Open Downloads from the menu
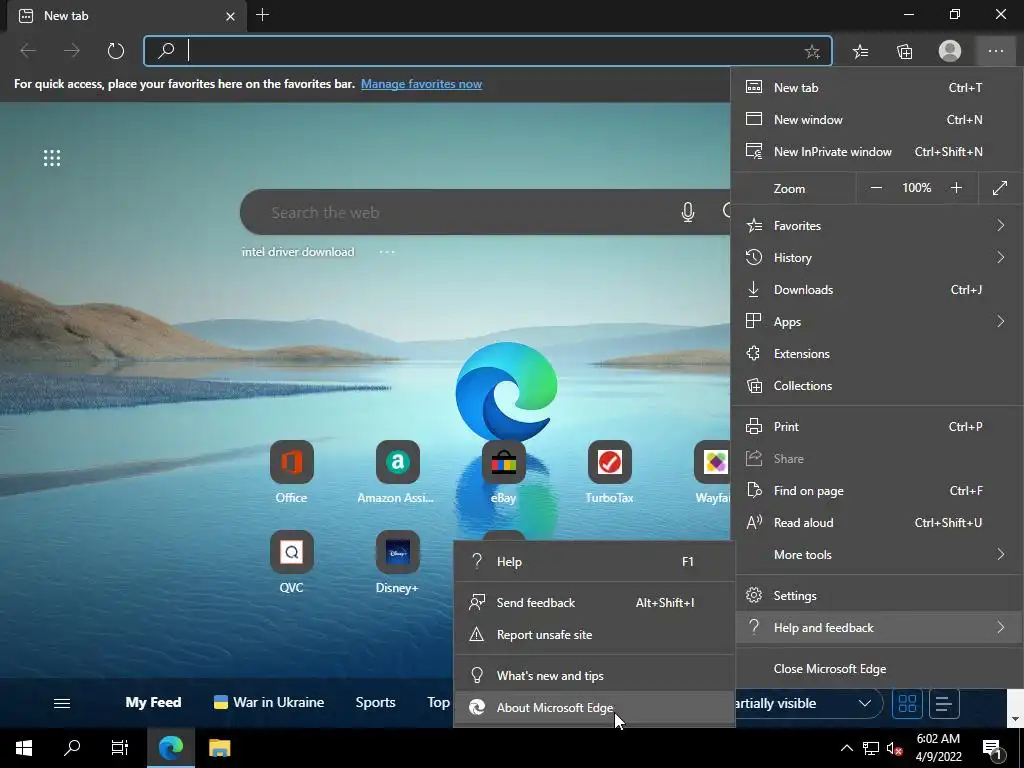This screenshot has width=1024, height=768. click(x=877, y=289)
